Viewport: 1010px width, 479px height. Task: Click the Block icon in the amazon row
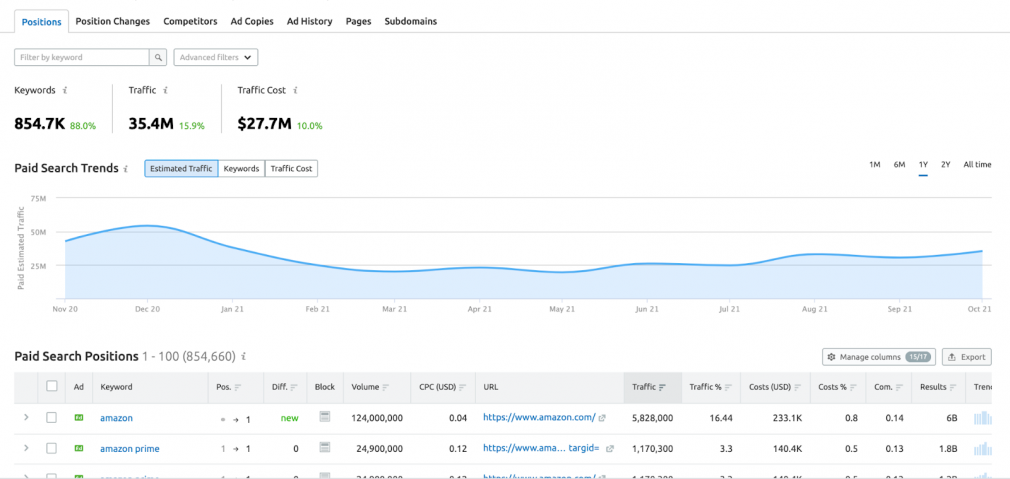coord(325,417)
